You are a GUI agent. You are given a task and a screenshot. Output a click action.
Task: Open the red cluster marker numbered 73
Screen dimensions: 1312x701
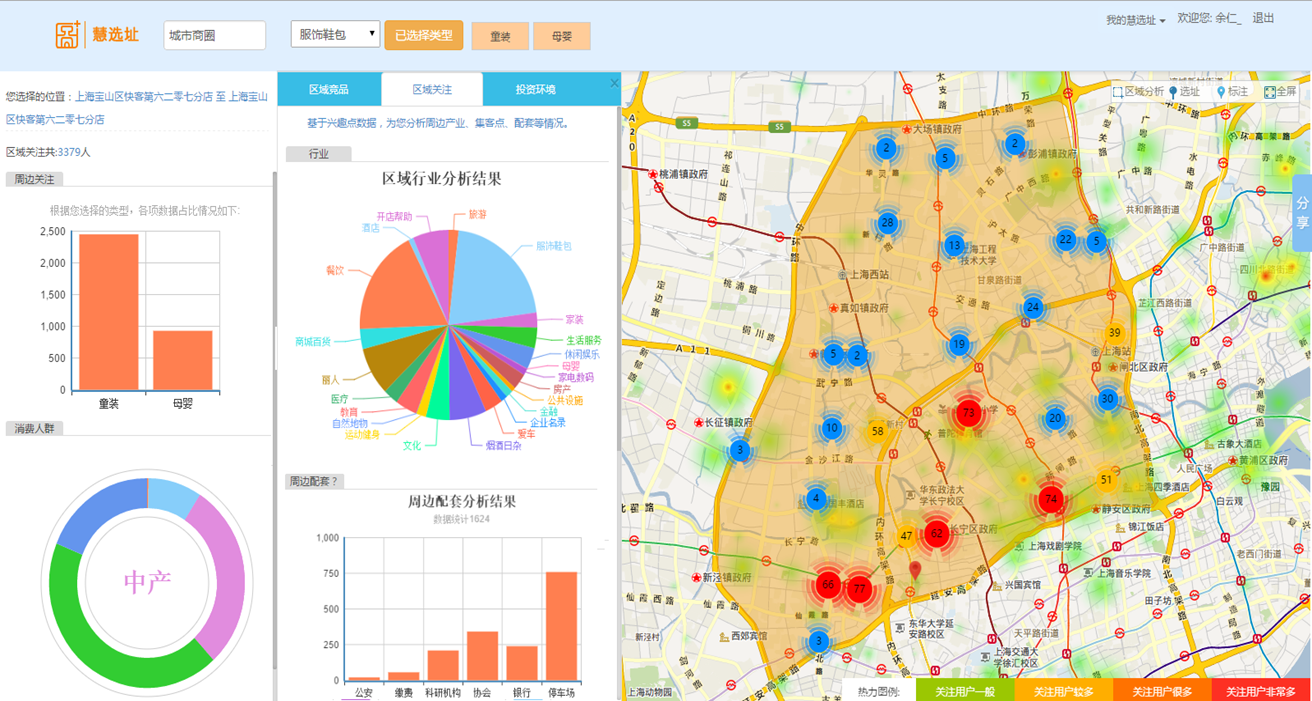click(x=967, y=412)
